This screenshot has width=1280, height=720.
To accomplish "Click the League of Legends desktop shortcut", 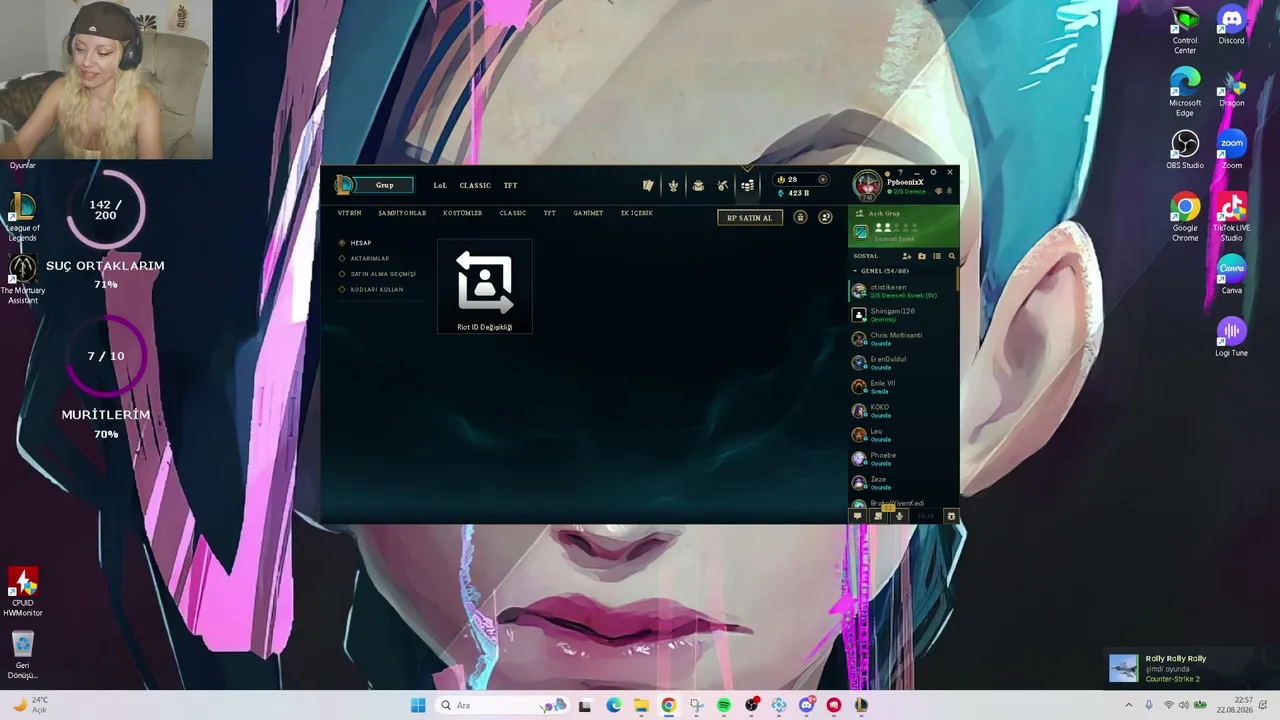I will [x=22, y=218].
